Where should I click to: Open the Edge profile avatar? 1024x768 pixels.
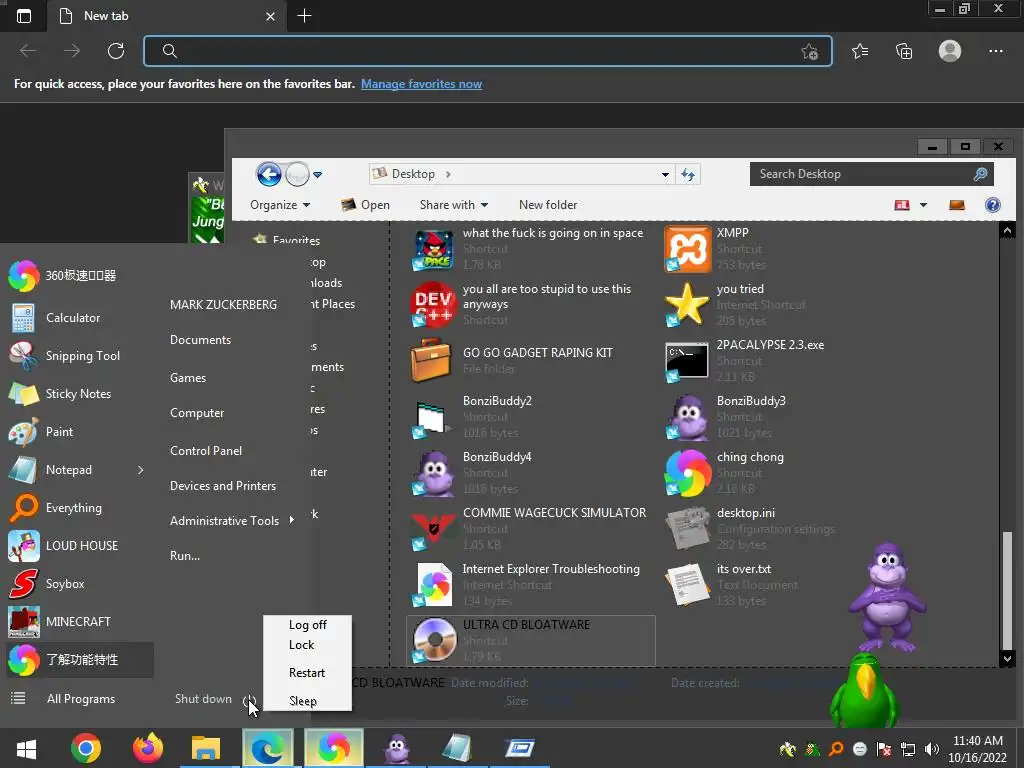click(x=950, y=51)
